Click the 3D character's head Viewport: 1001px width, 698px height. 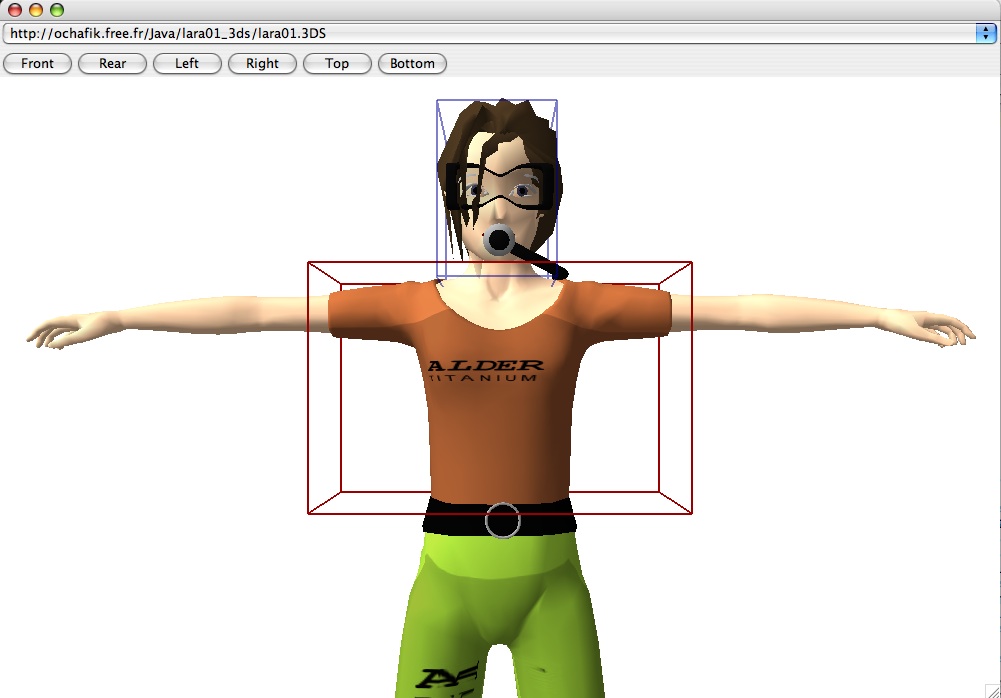pos(498,182)
